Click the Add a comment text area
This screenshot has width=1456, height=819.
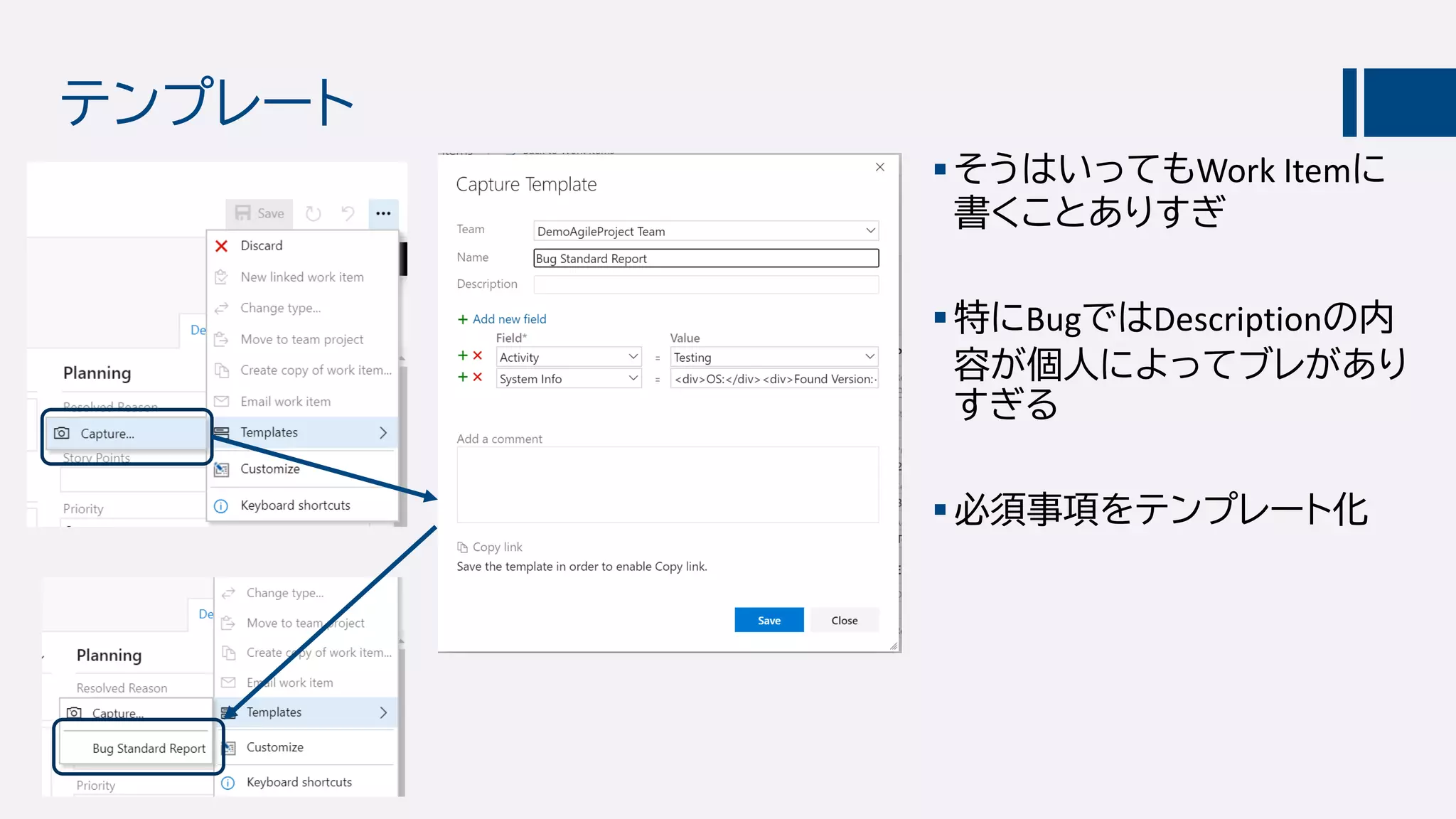click(668, 485)
